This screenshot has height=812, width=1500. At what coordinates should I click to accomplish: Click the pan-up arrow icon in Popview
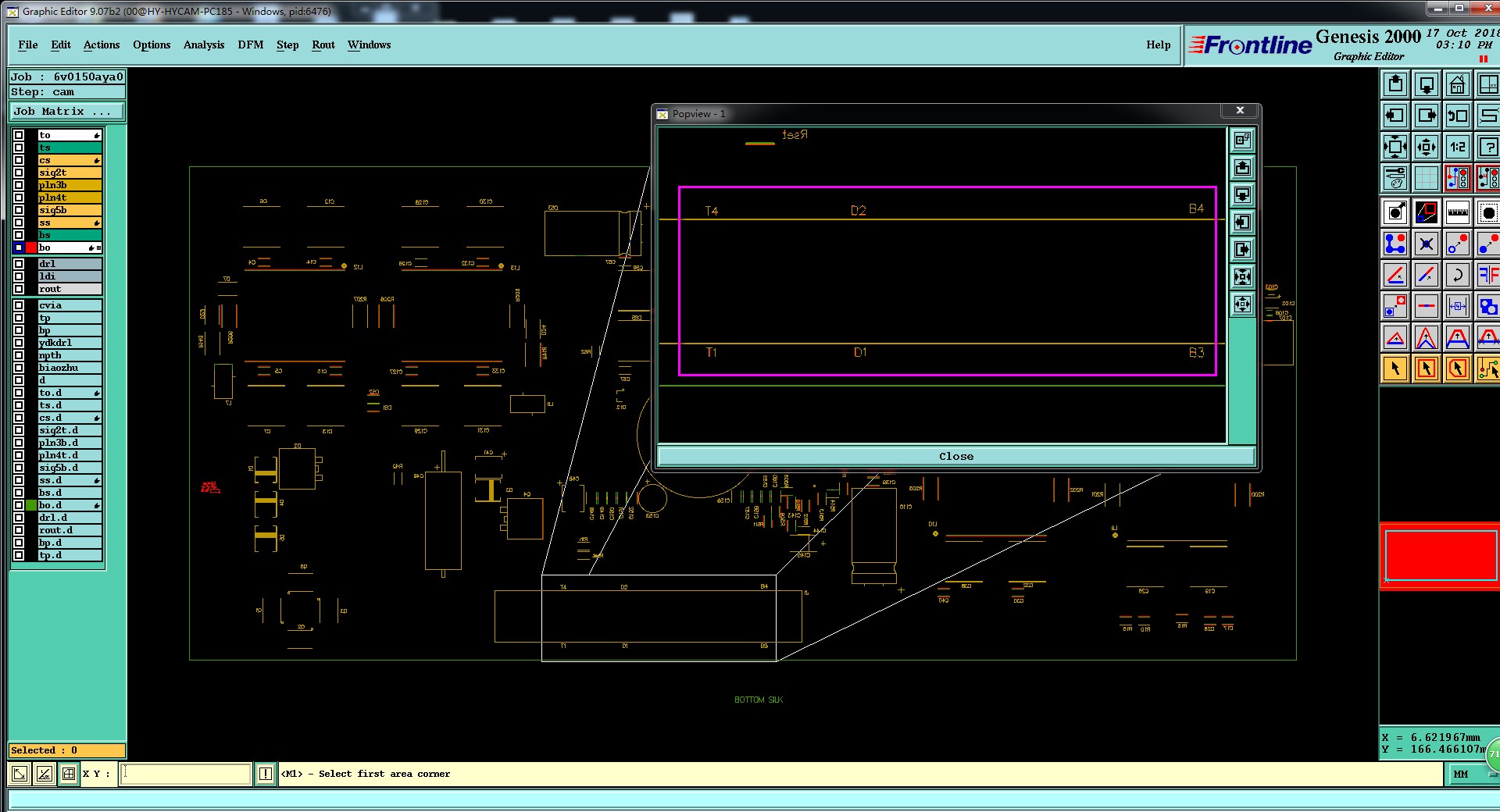click(x=1242, y=167)
